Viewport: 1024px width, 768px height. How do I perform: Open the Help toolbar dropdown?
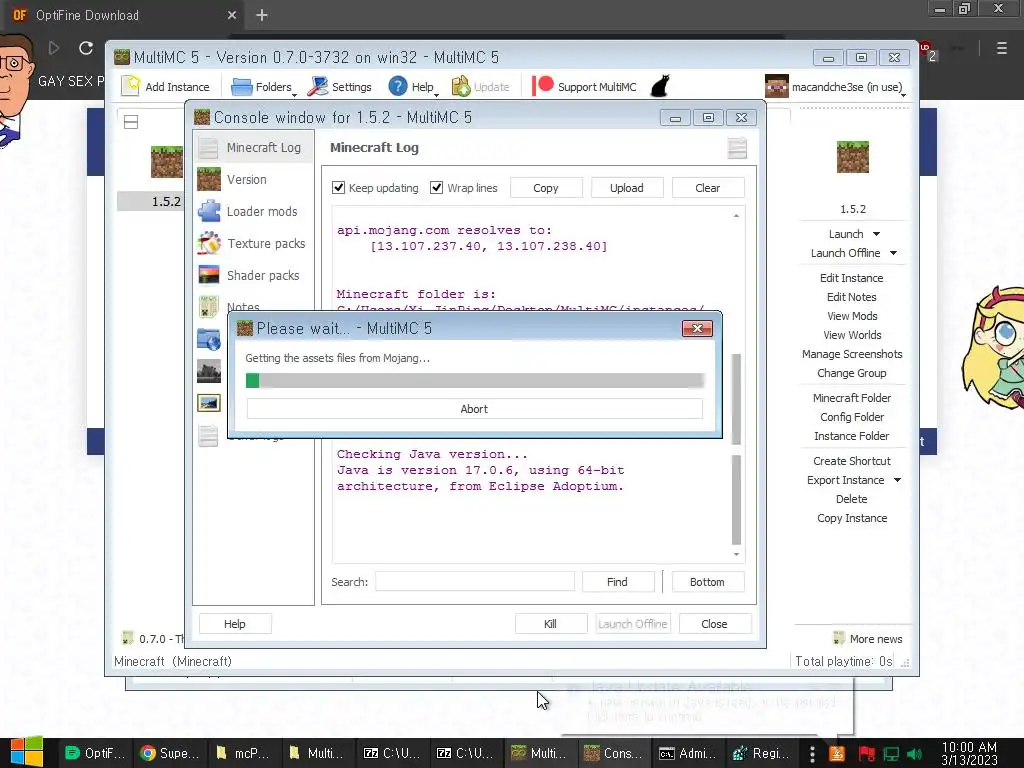point(413,87)
